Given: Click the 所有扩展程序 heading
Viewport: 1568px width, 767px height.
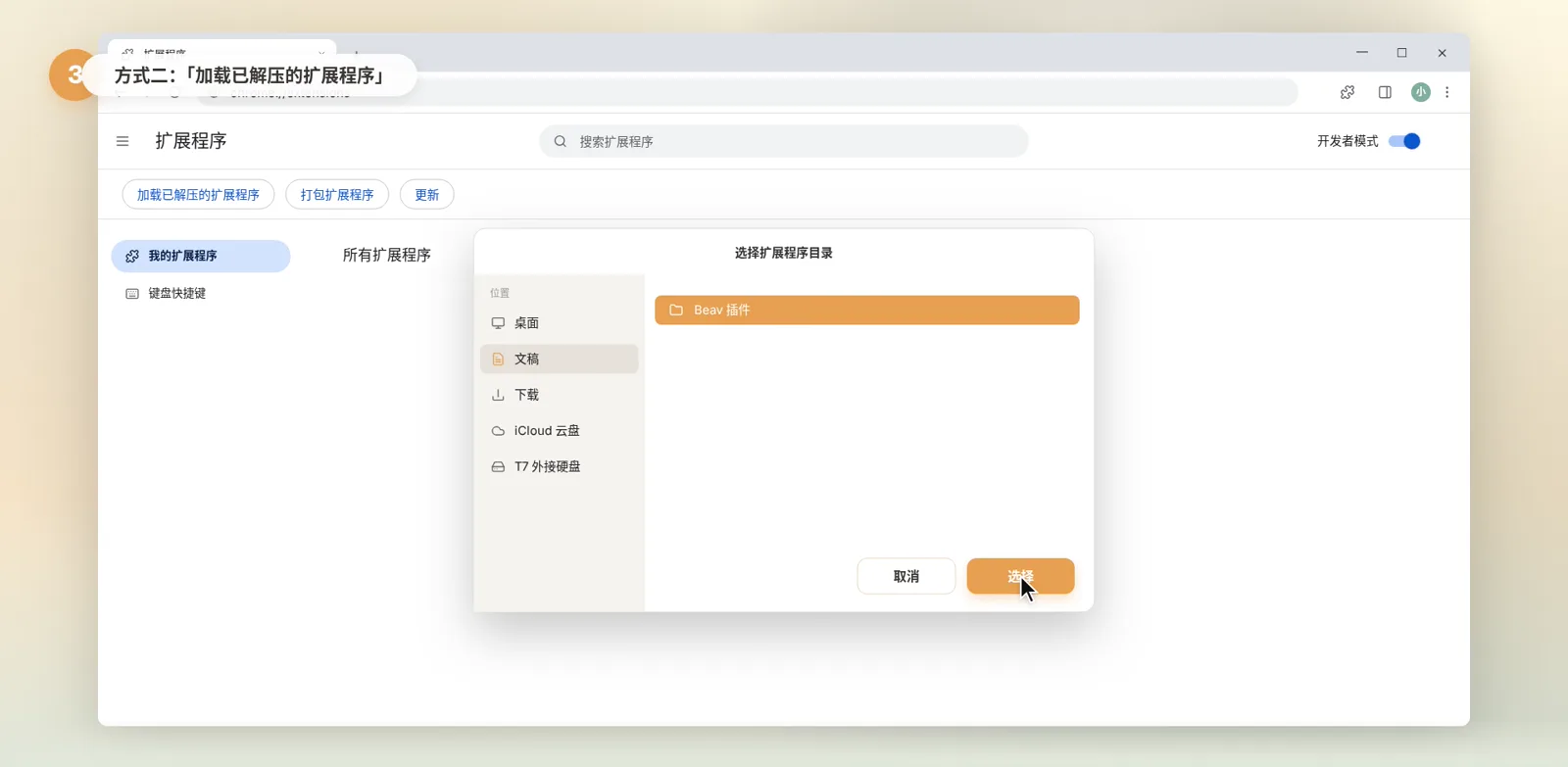Looking at the screenshot, I should (387, 255).
